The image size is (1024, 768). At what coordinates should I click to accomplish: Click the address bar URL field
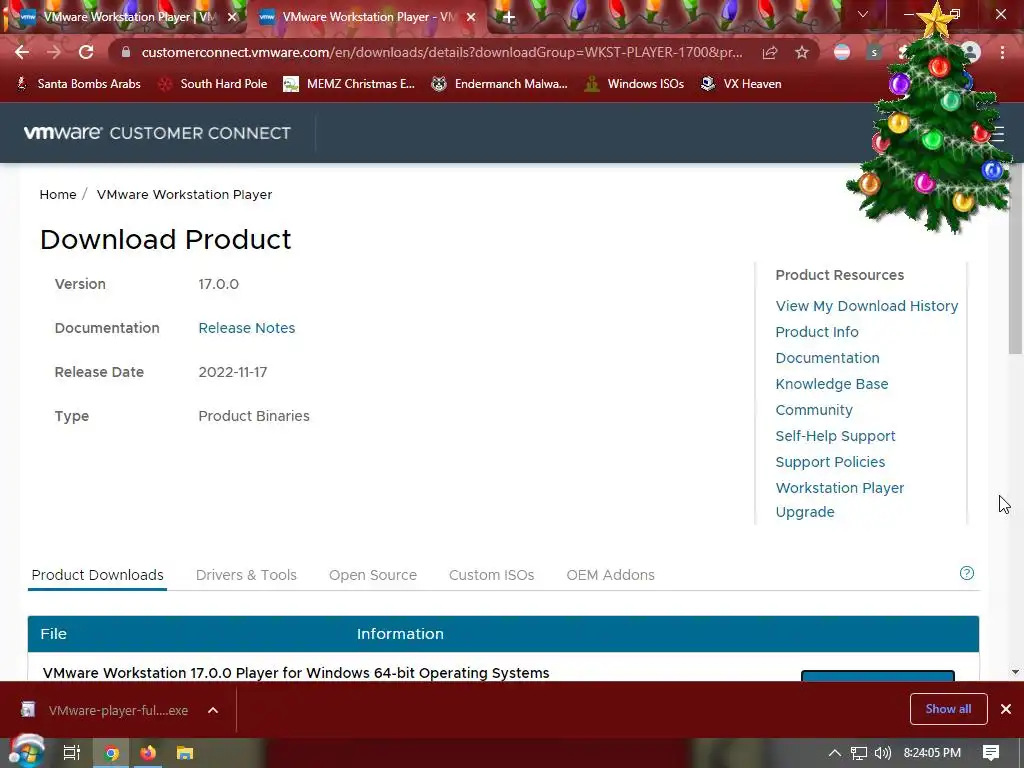pyautogui.click(x=441, y=52)
